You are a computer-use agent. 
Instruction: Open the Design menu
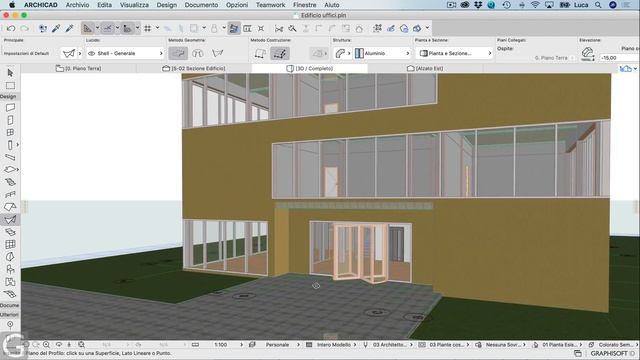click(x=167, y=5)
